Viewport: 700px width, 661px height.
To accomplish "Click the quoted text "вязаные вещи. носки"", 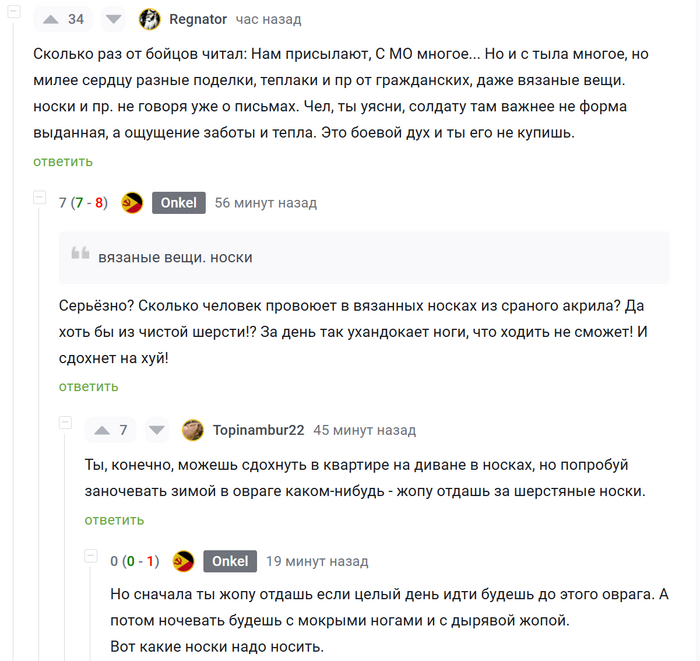I will 175,257.
